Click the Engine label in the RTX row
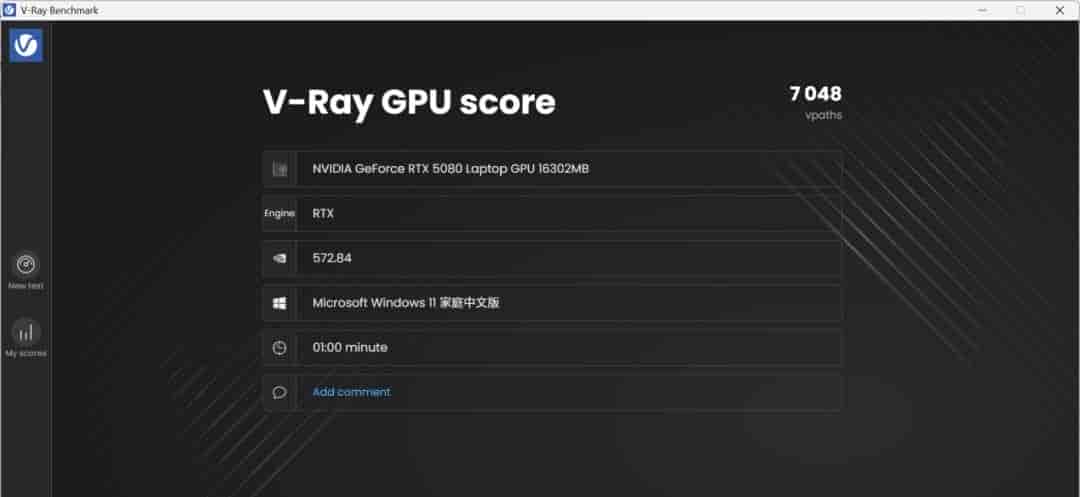The width and height of the screenshot is (1080, 497). (279, 213)
